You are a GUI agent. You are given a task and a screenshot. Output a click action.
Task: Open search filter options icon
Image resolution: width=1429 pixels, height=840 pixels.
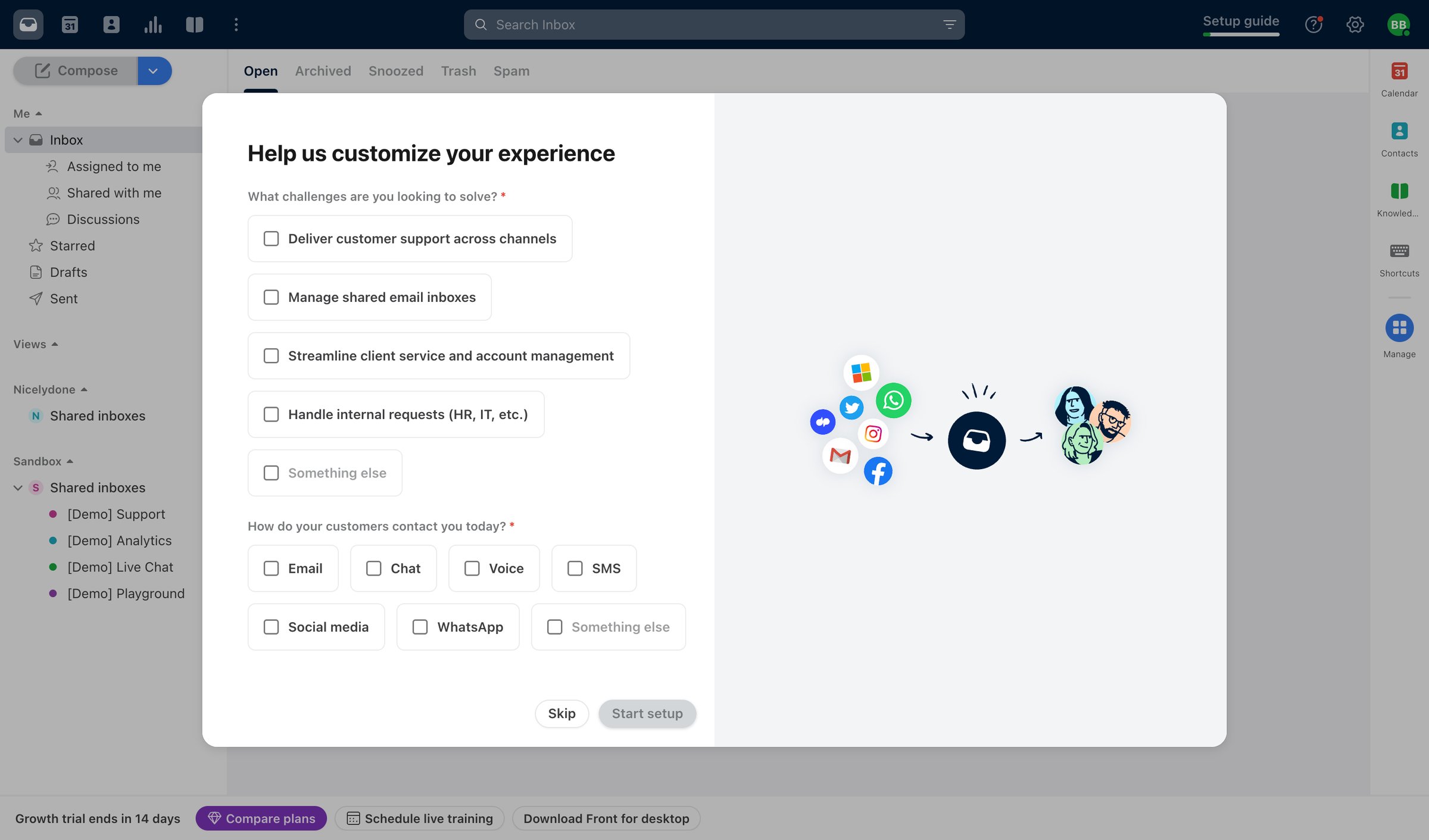(949, 24)
